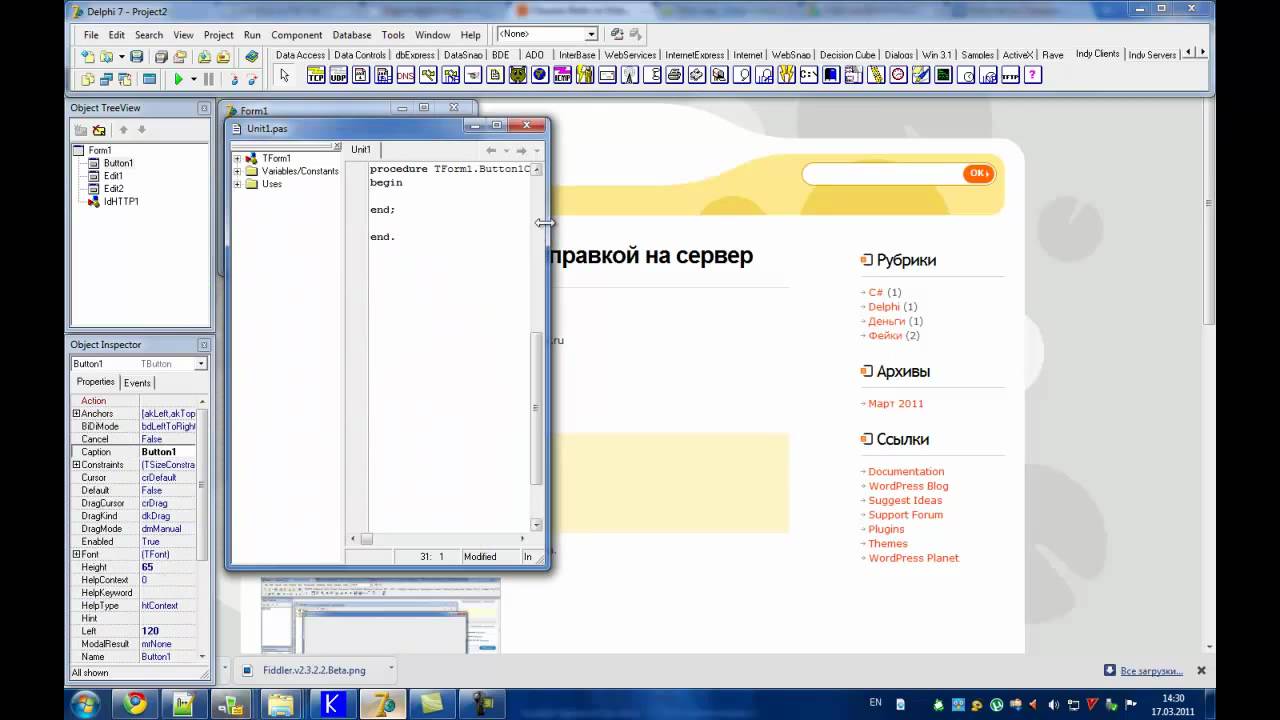
Task: Click the webpage search input field
Action: (x=883, y=174)
